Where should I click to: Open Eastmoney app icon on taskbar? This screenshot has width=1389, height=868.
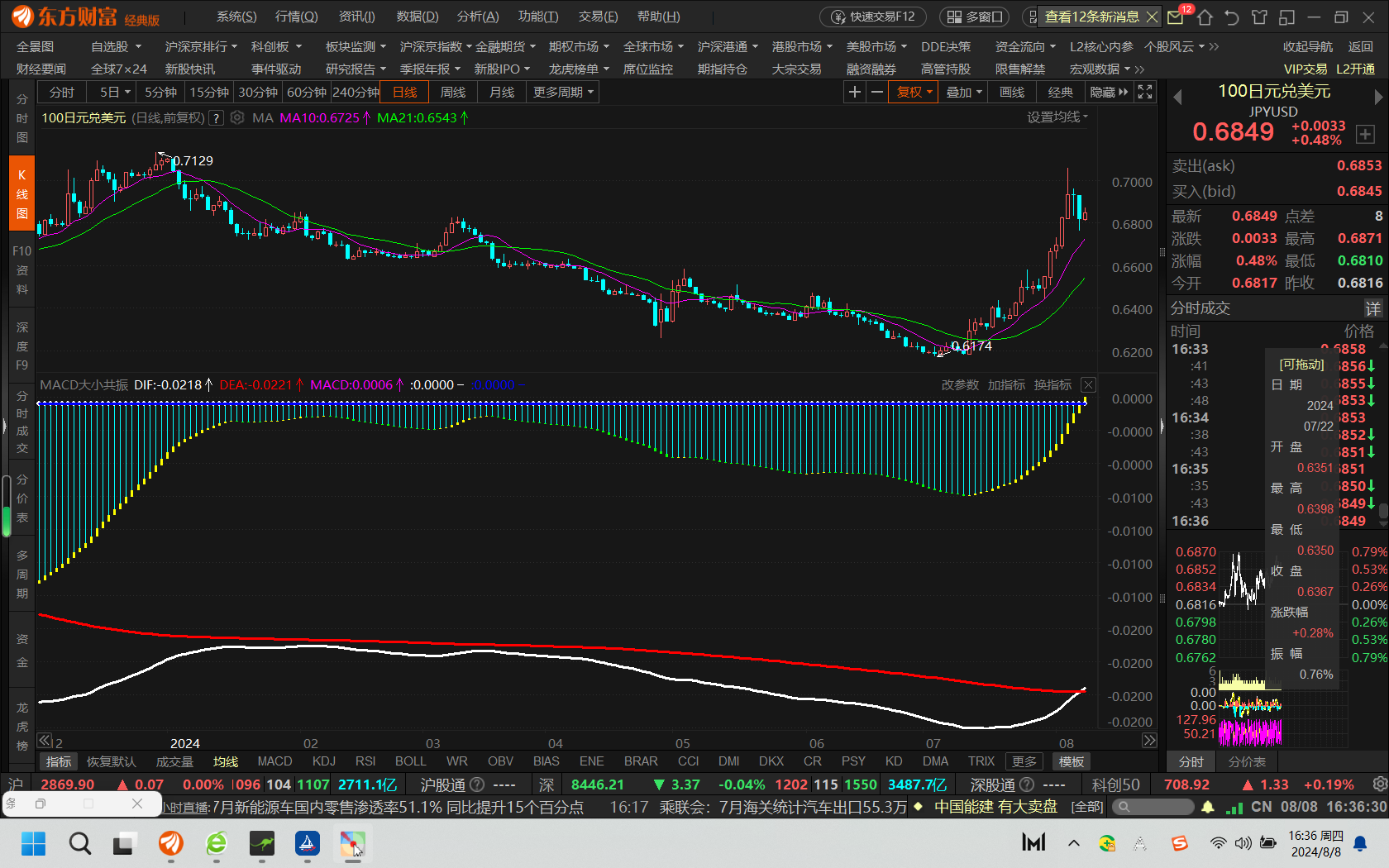click(x=171, y=843)
